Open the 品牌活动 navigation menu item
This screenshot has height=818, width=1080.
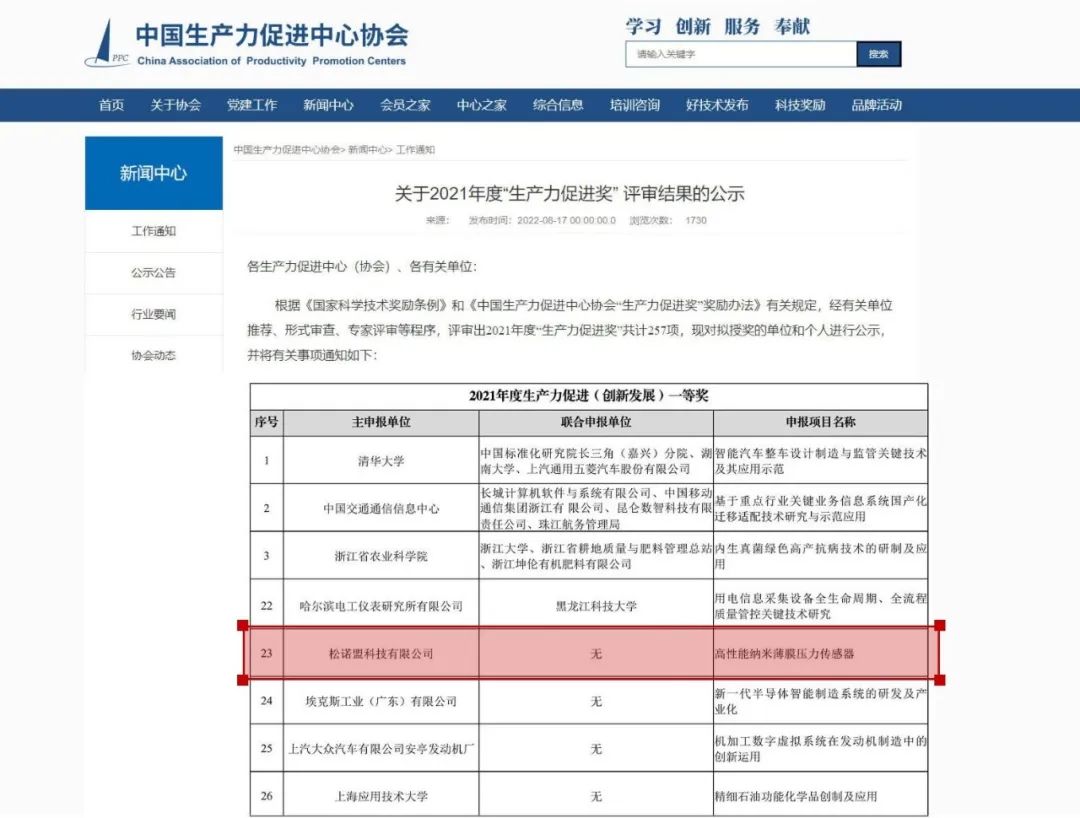(876, 105)
